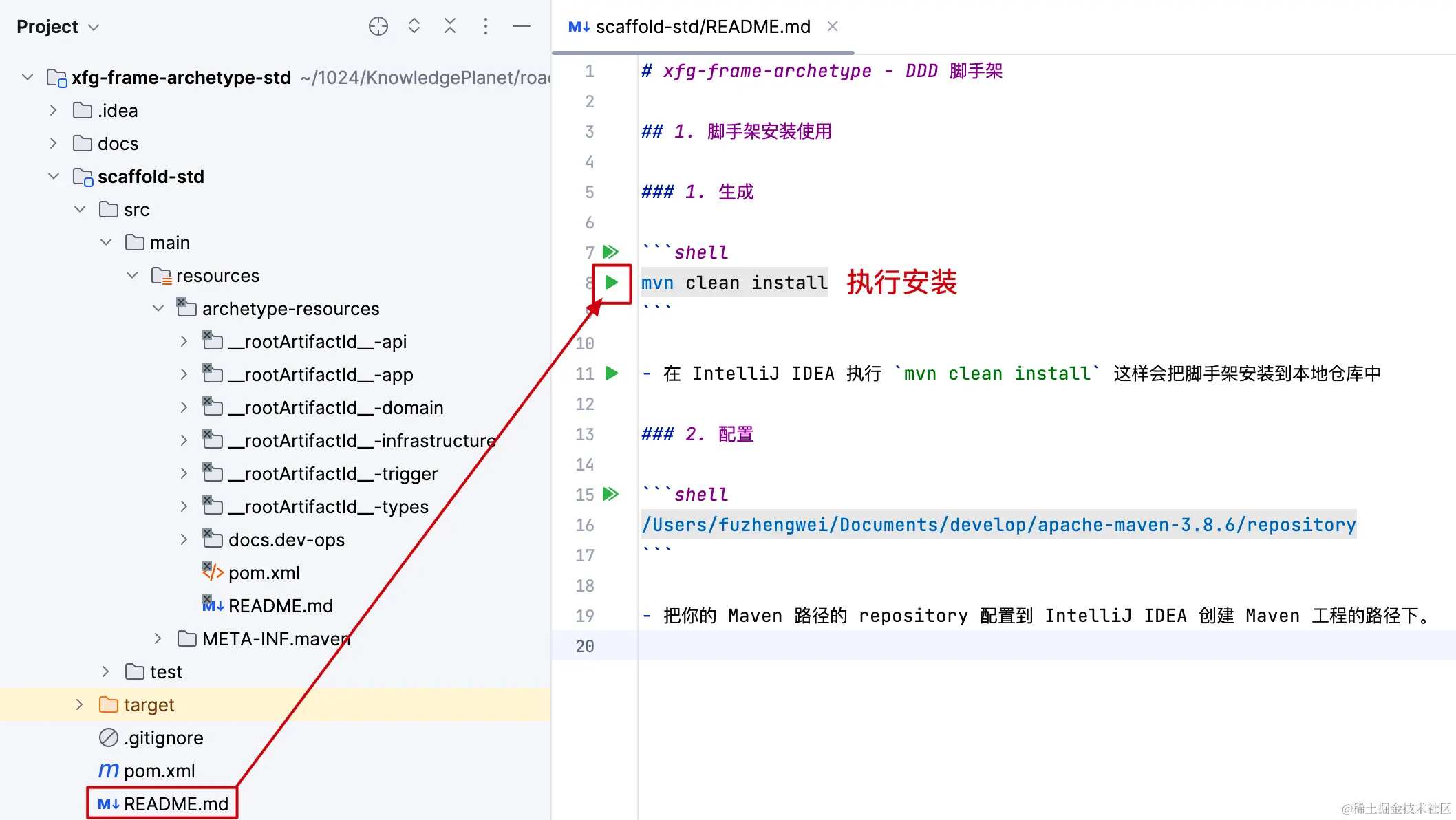The height and width of the screenshot is (820, 1456).
Task: Close the scaffold-std/README.md tab
Action: tap(833, 26)
